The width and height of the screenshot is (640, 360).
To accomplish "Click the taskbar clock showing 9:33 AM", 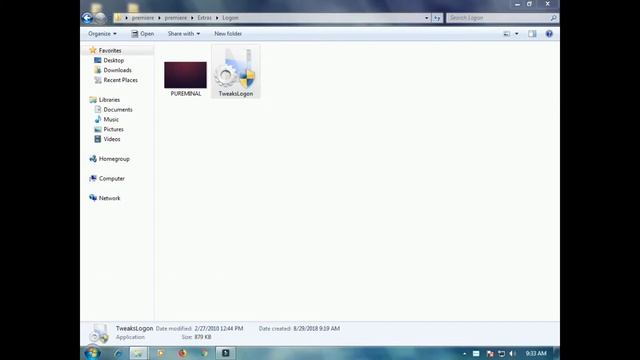I will (536, 353).
